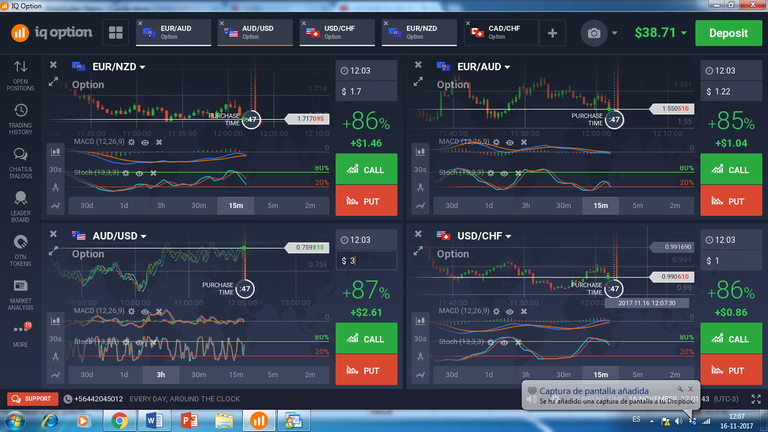Open chart type icon on EUR/NZD panel
The width and height of the screenshot is (768, 432).
[x=55, y=151]
